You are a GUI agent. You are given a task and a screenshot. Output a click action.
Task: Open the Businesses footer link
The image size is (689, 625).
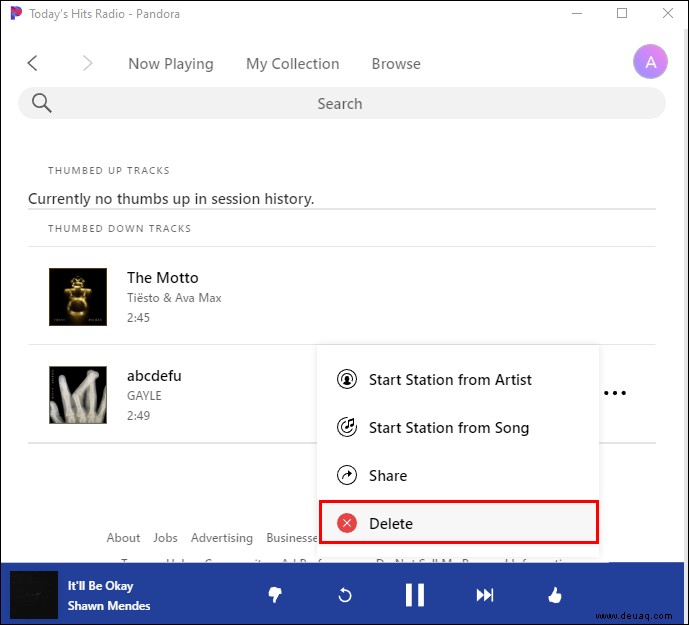(292, 538)
